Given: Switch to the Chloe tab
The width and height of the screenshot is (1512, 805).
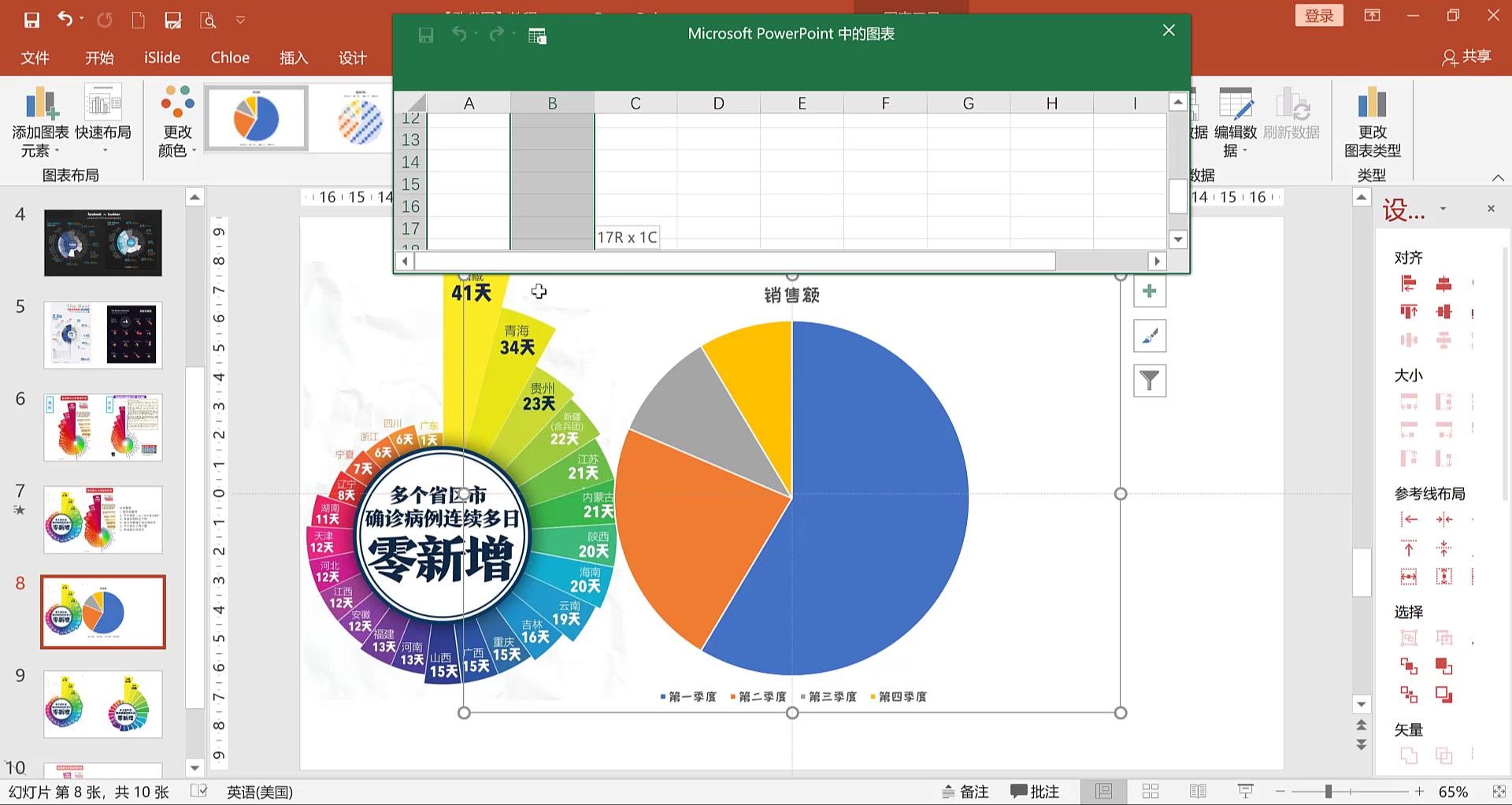Looking at the screenshot, I should (230, 57).
